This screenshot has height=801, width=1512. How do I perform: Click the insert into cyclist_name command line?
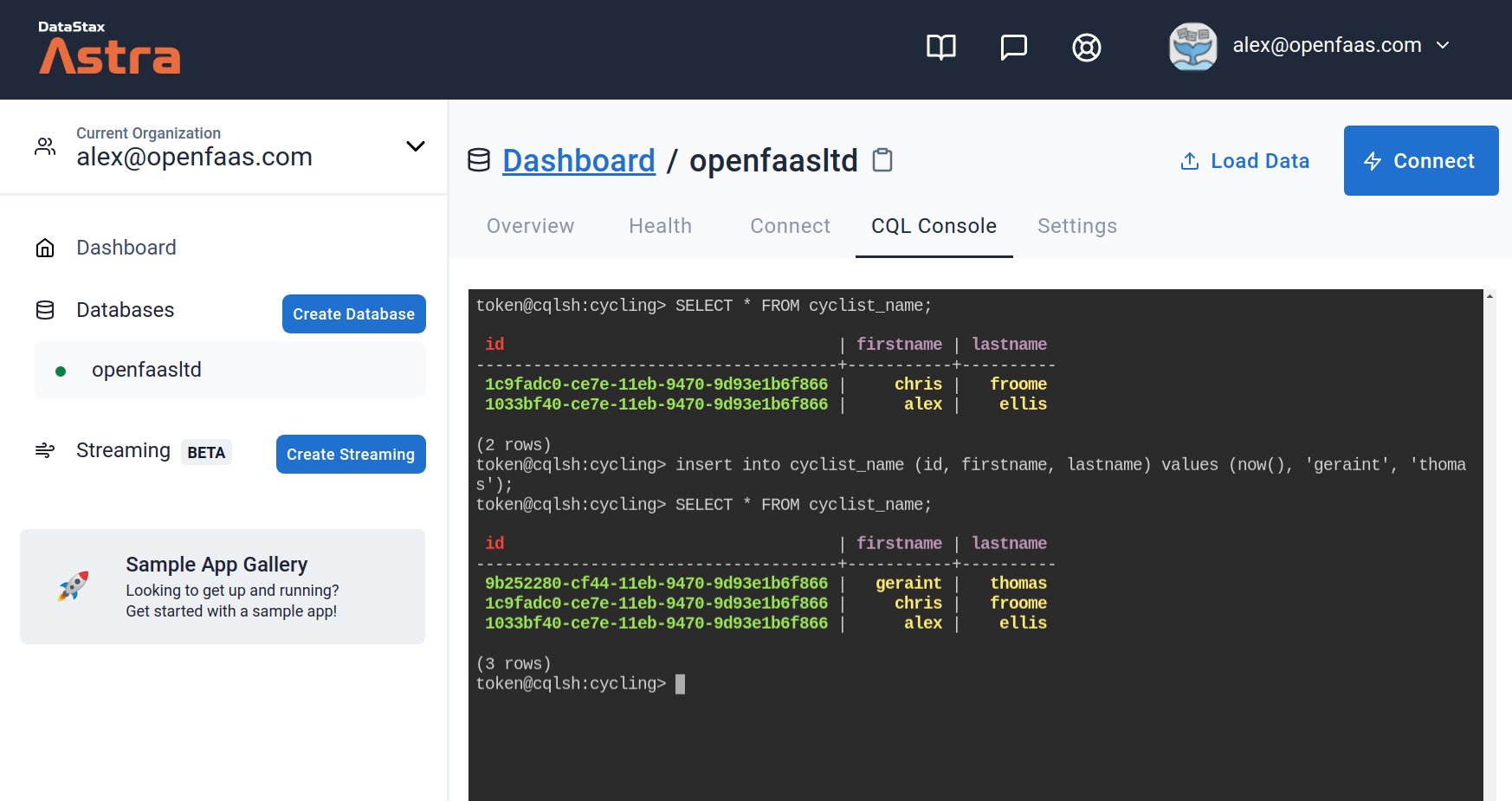coord(971,475)
